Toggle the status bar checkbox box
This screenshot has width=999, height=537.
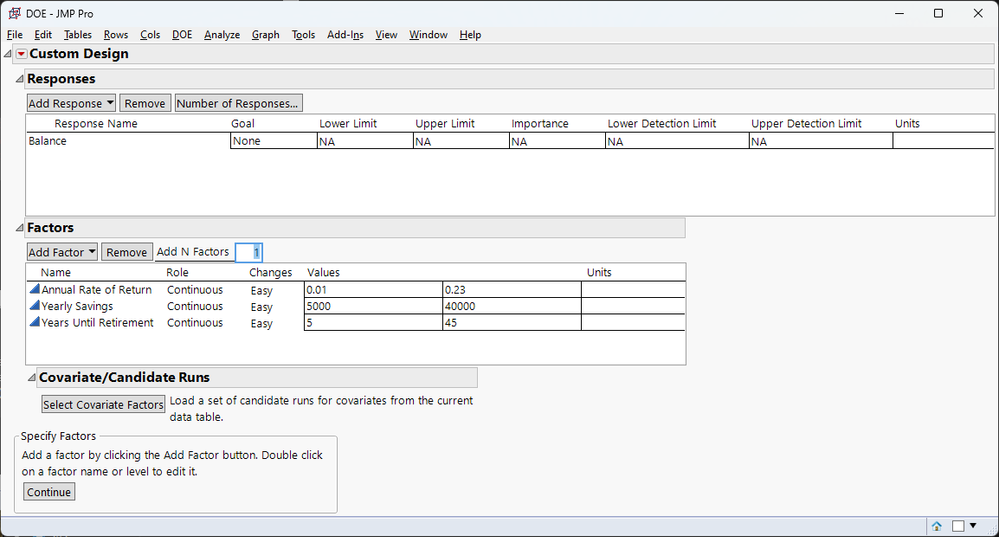tap(958, 525)
